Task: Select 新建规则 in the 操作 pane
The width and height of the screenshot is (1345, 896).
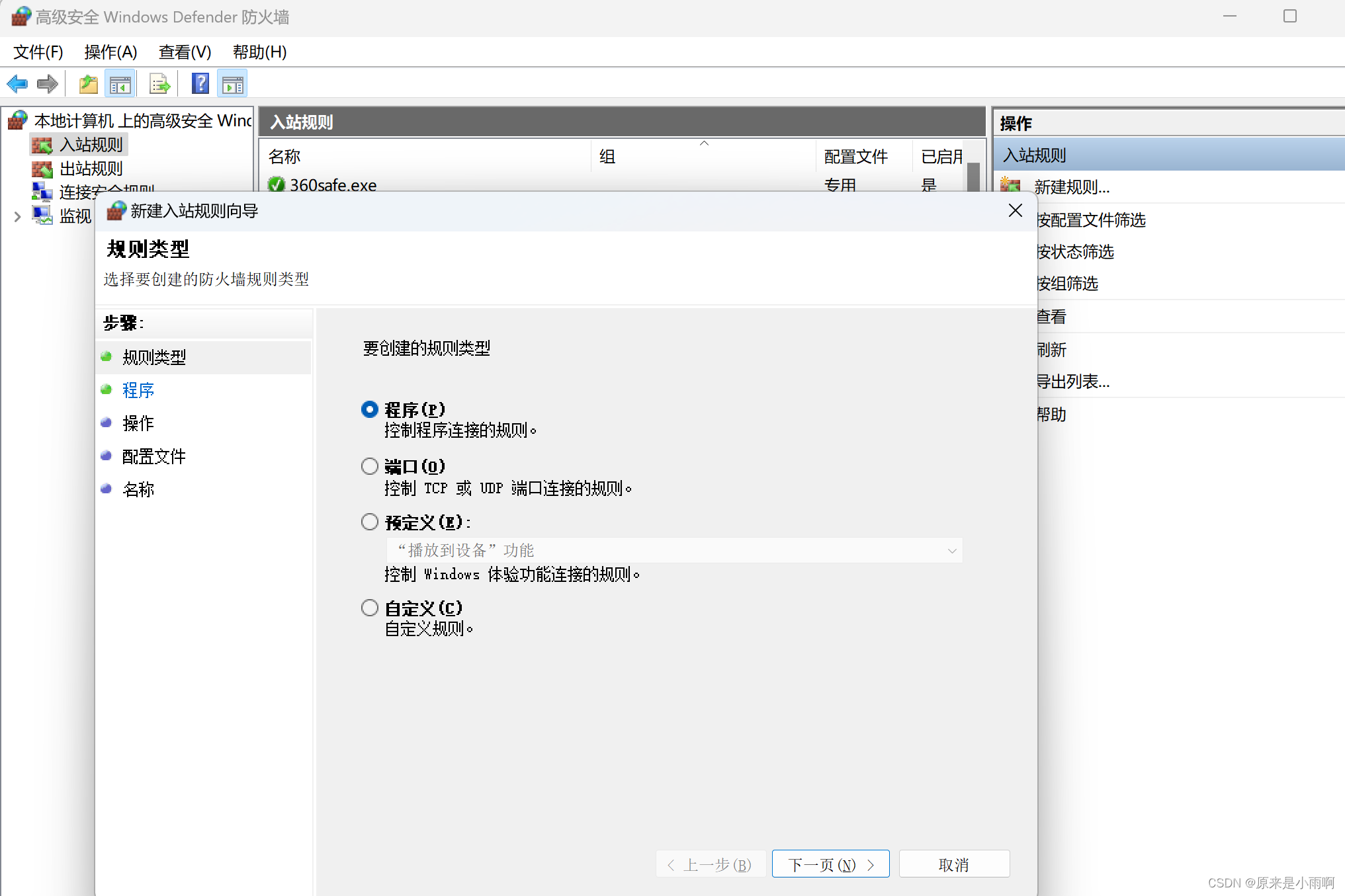Action: pos(1072,187)
